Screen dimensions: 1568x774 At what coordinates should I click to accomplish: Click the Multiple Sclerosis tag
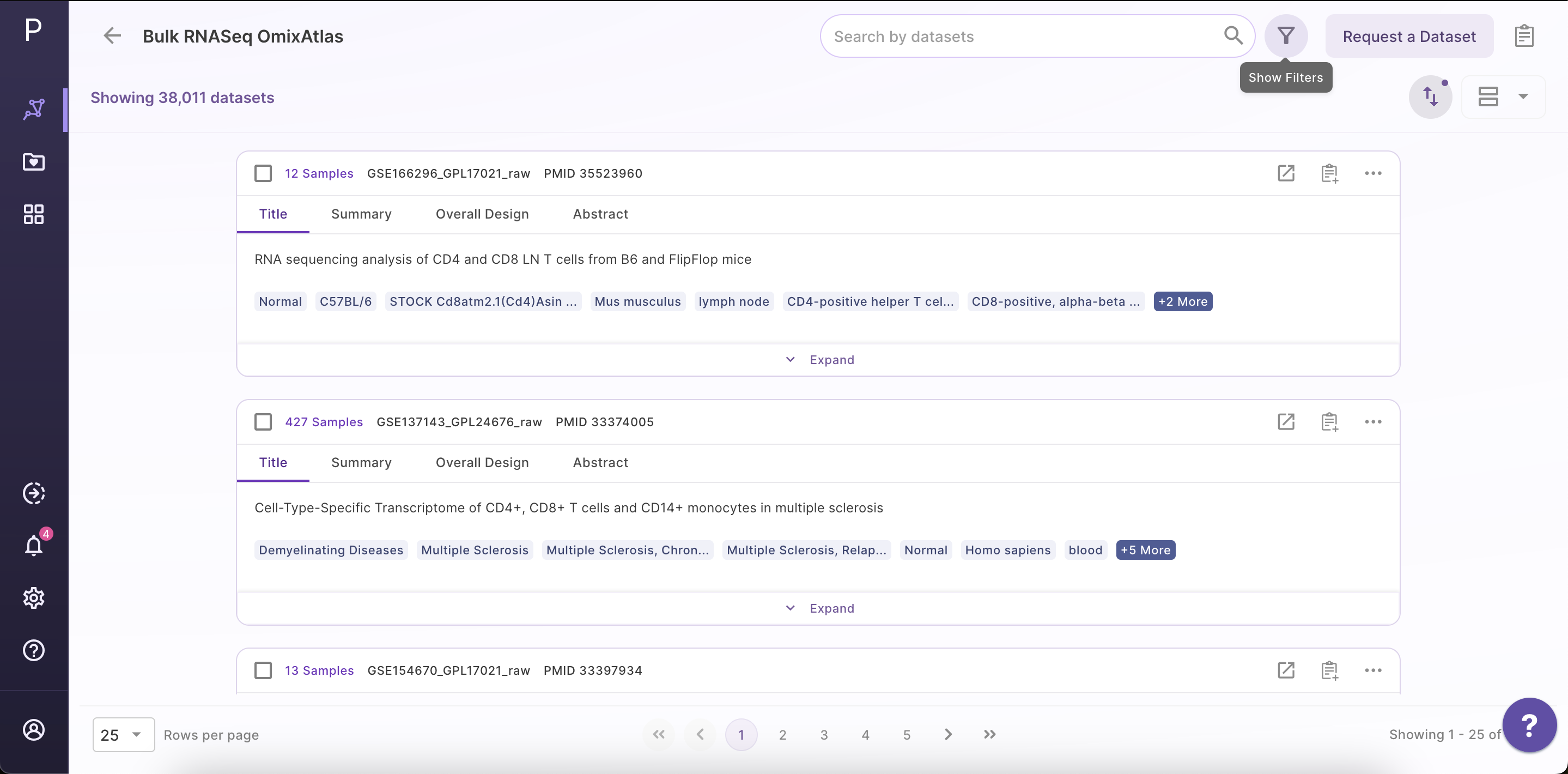(475, 550)
